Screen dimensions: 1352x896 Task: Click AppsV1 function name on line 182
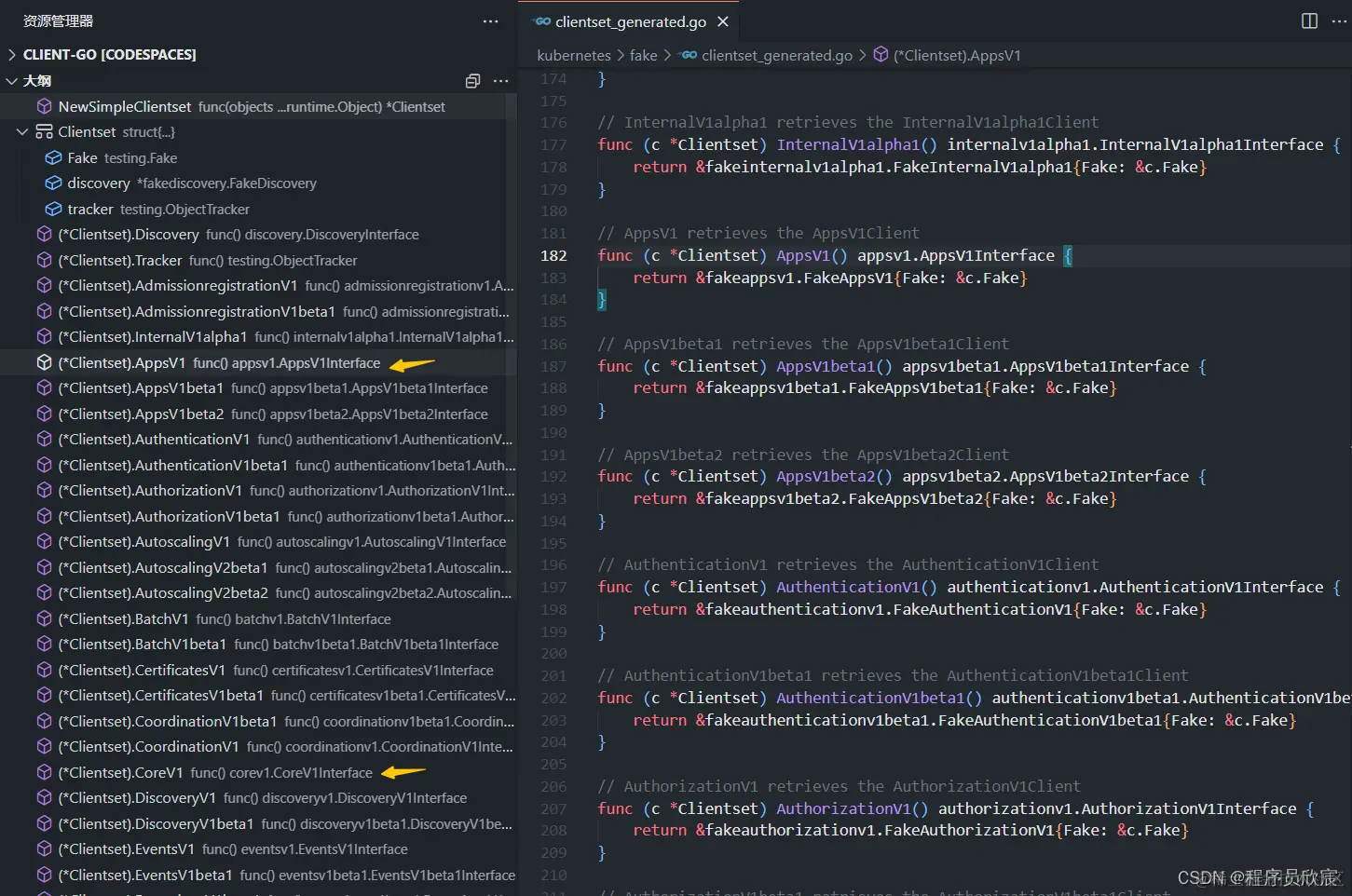pos(803,256)
